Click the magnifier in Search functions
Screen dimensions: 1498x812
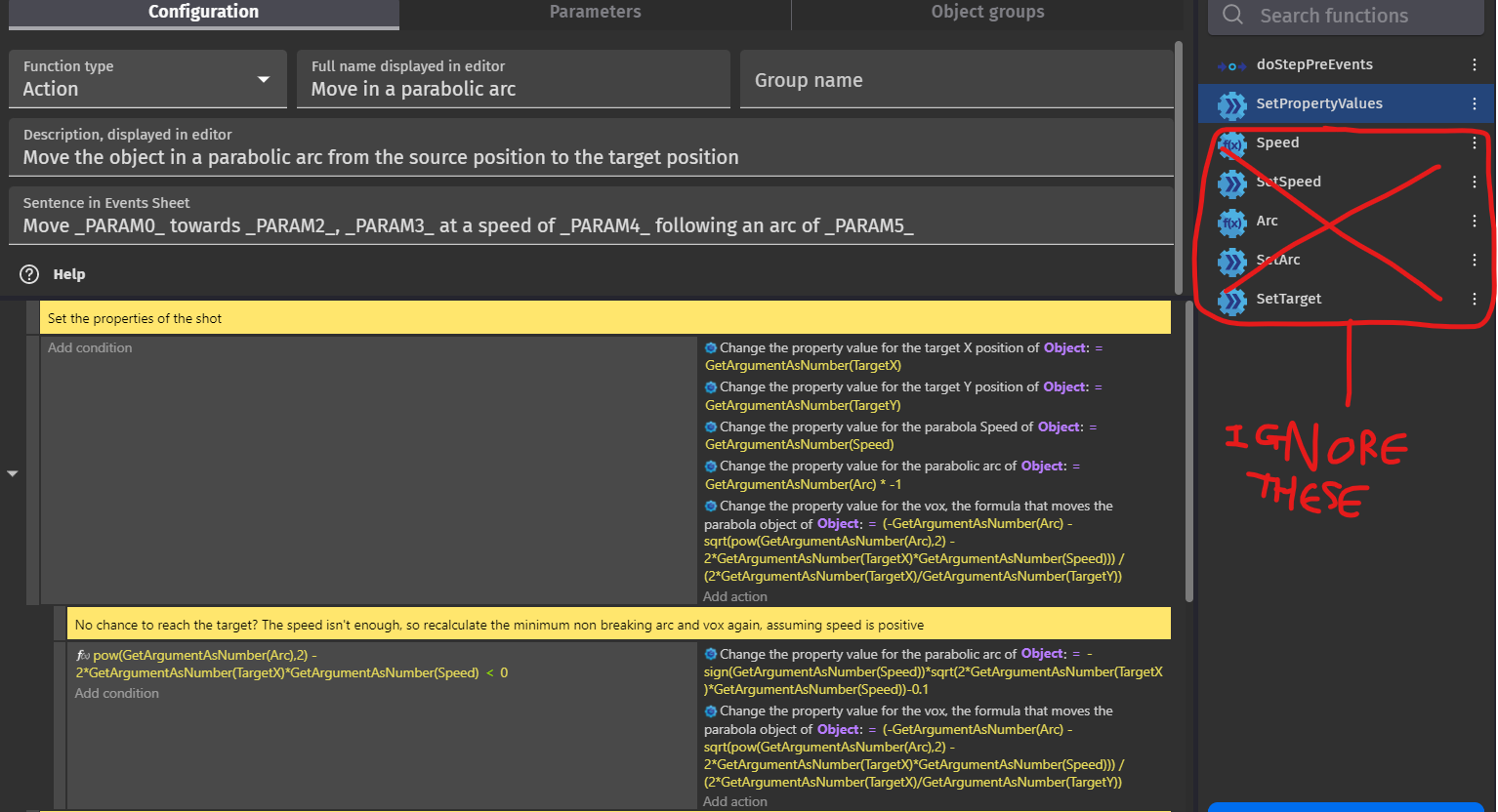pyautogui.click(x=1231, y=16)
